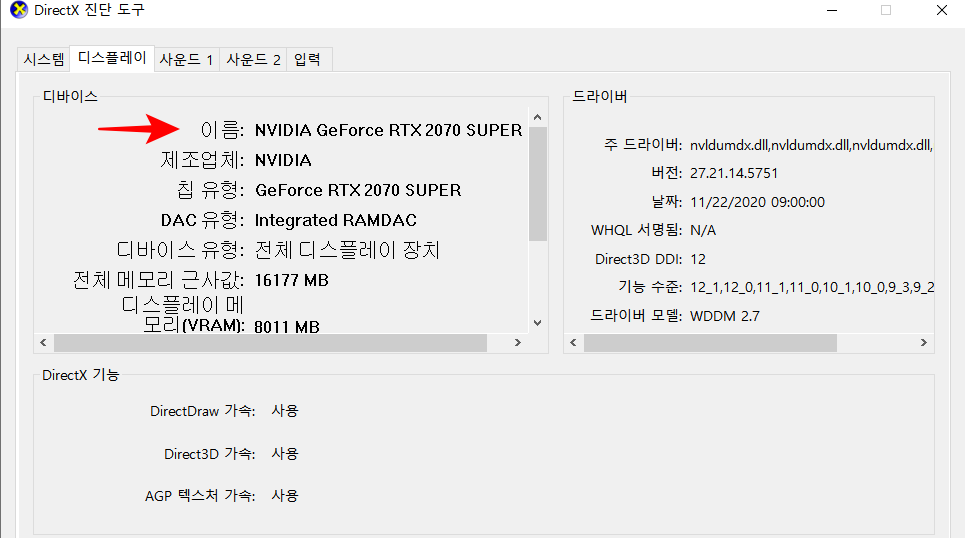This screenshot has width=965, height=538.
Task: Click the total memory value 16177 MB
Action: click(292, 281)
